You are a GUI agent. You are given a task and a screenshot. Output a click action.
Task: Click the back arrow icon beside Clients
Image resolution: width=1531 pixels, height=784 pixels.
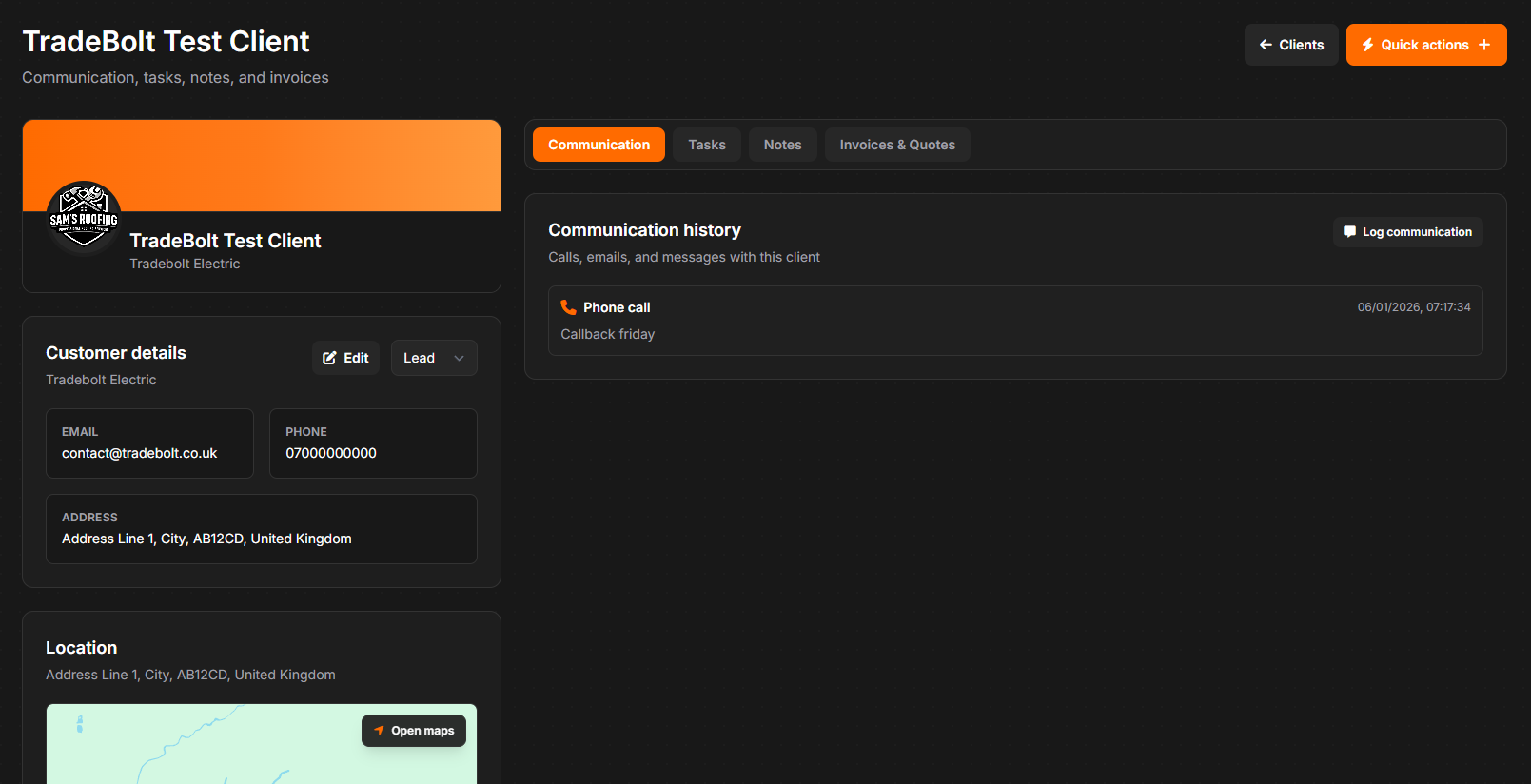tap(1266, 45)
